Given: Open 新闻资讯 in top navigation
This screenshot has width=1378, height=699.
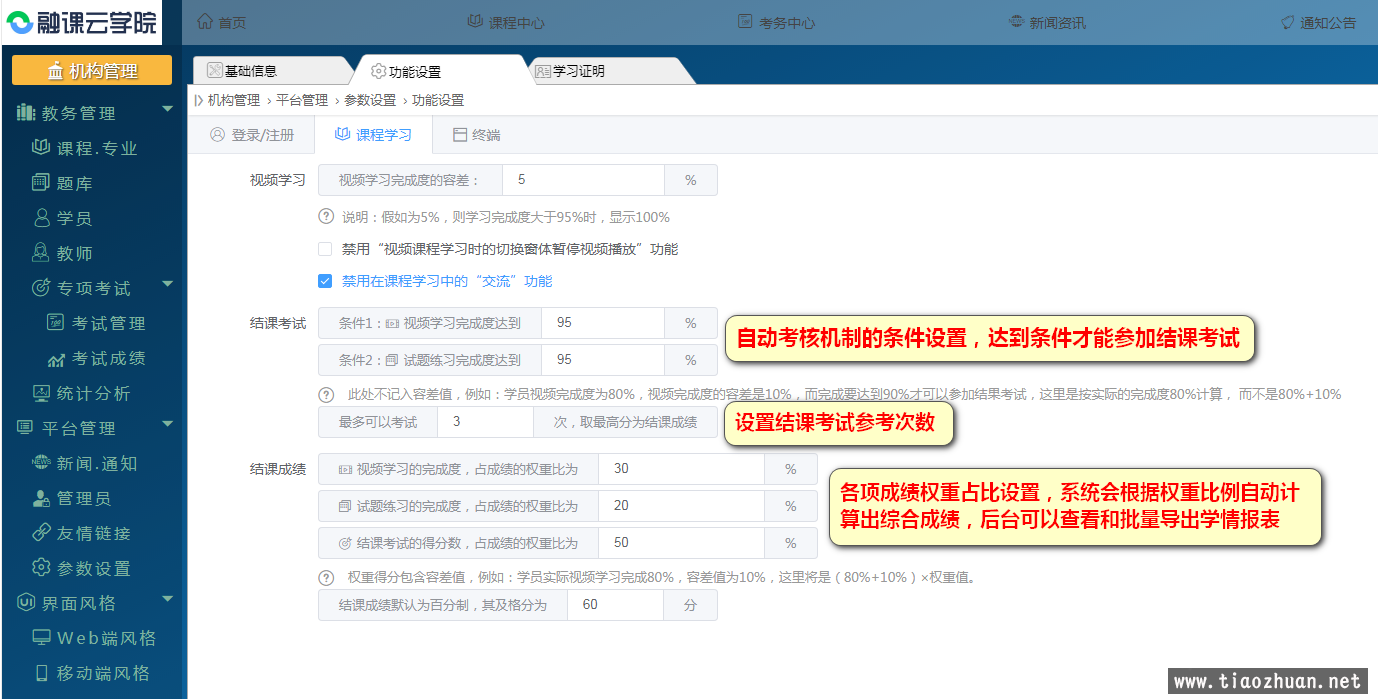Looking at the screenshot, I should 1047,22.
